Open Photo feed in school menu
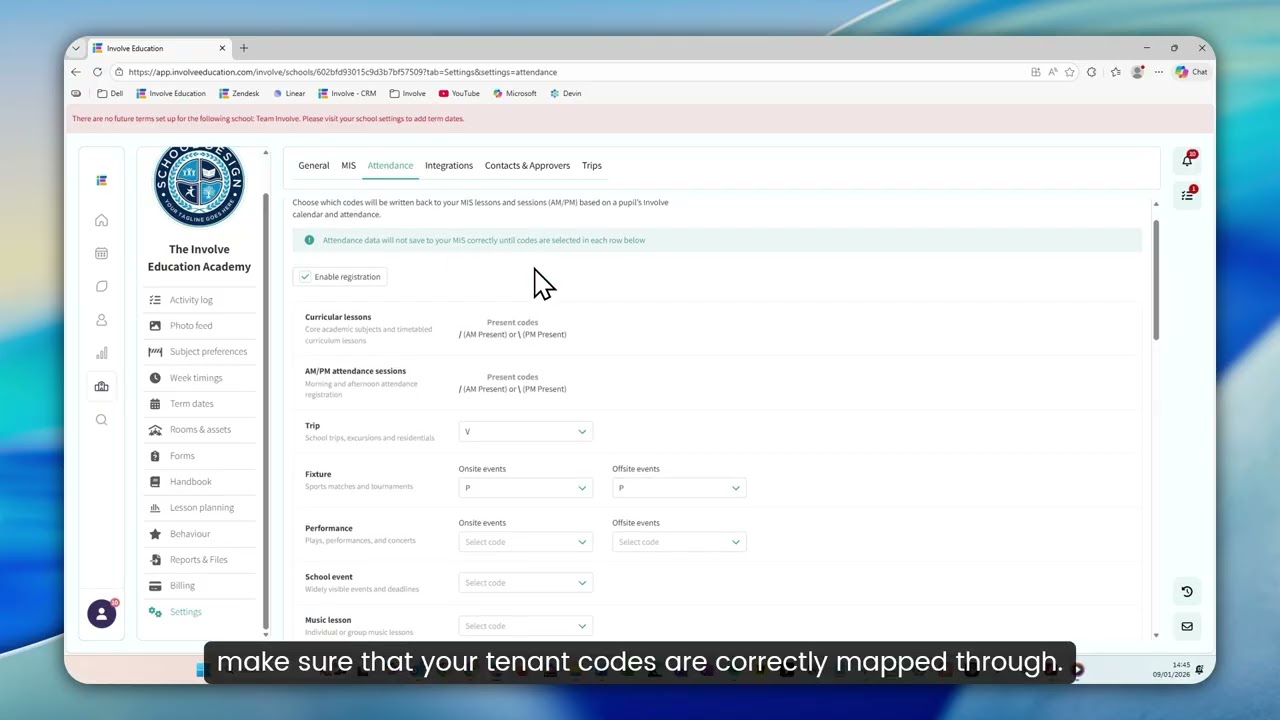Image resolution: width=1280 pixels, height=720 pixels. click(190, 326)
